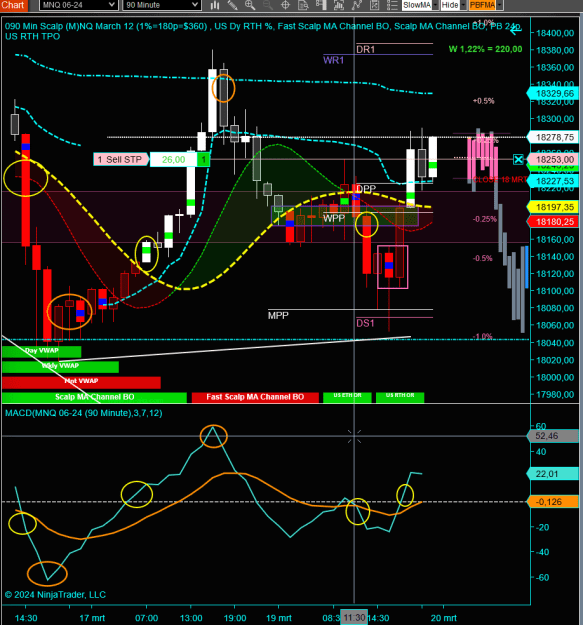The width and height of the screenshot is (583, 625).
Task: Click the 18000,00 price axis label
Action: [x=555, y=377]
